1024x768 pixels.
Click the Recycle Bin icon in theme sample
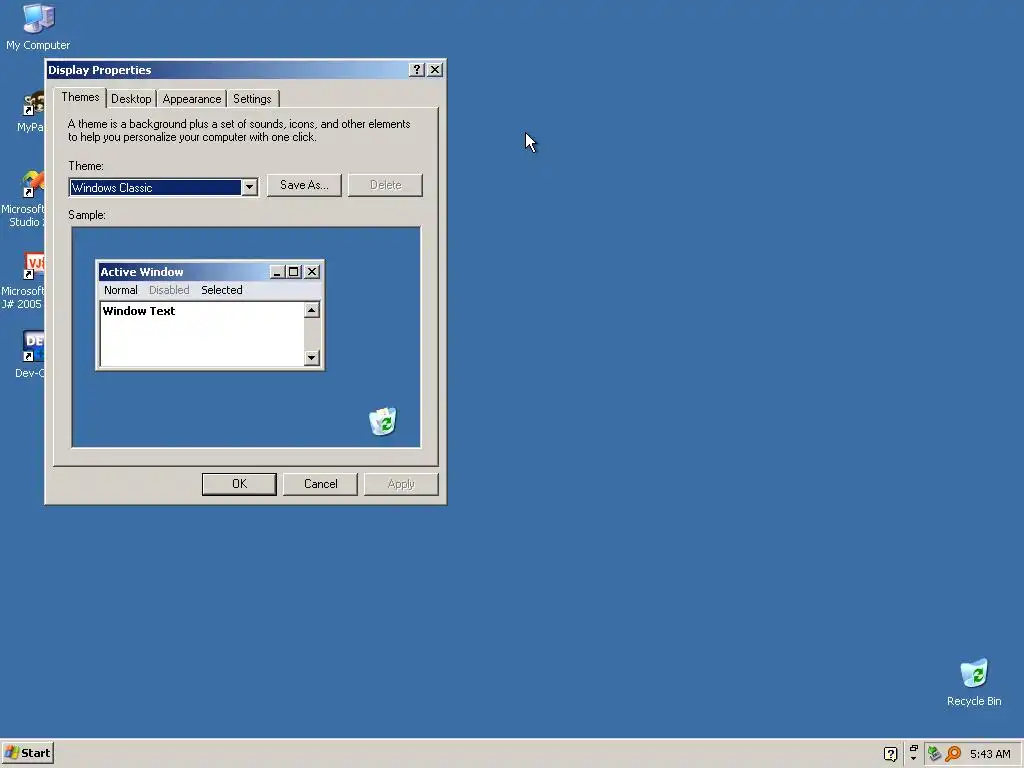click(x=383, y=421)
